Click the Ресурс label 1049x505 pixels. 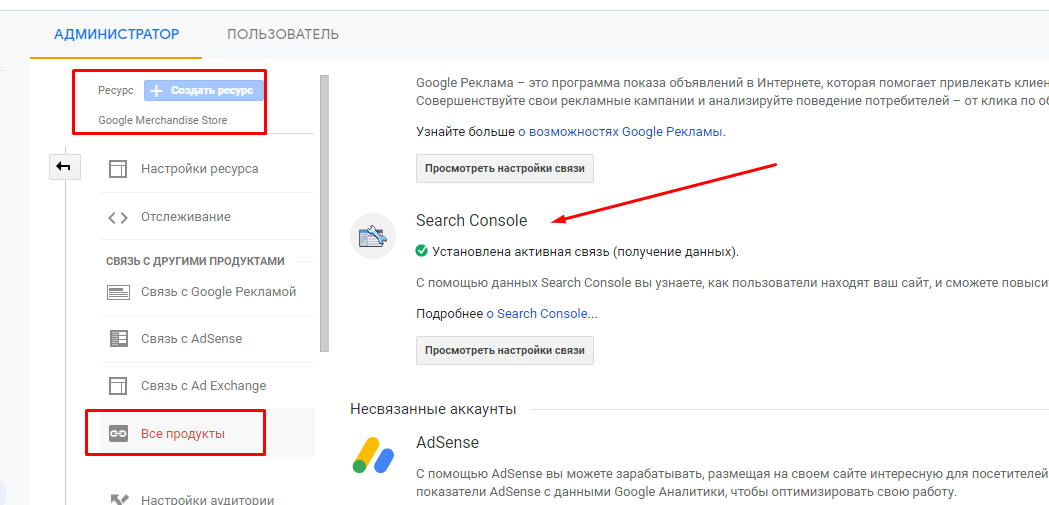pos(116,90)
